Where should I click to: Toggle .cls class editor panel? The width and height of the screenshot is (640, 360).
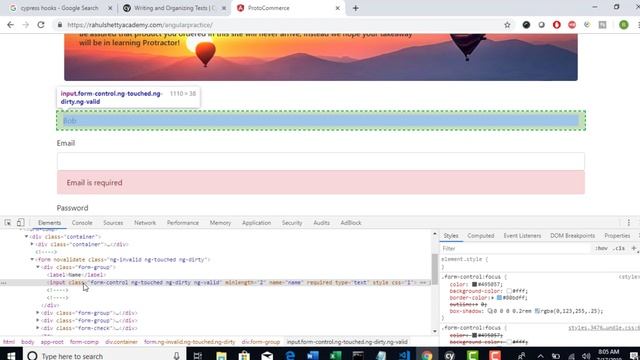click(619, 248)
